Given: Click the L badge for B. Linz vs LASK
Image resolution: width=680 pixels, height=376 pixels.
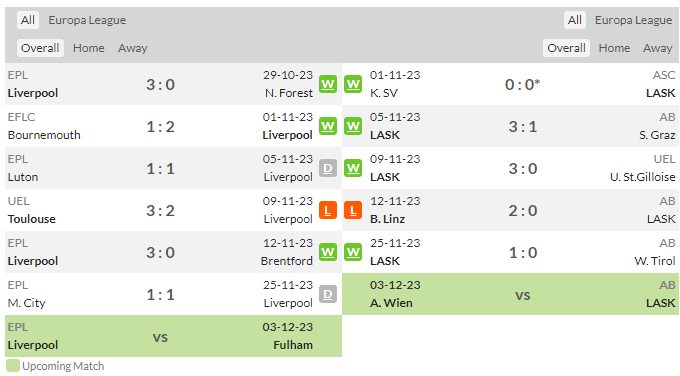Looking at the screenshot, I should point(353,210).
